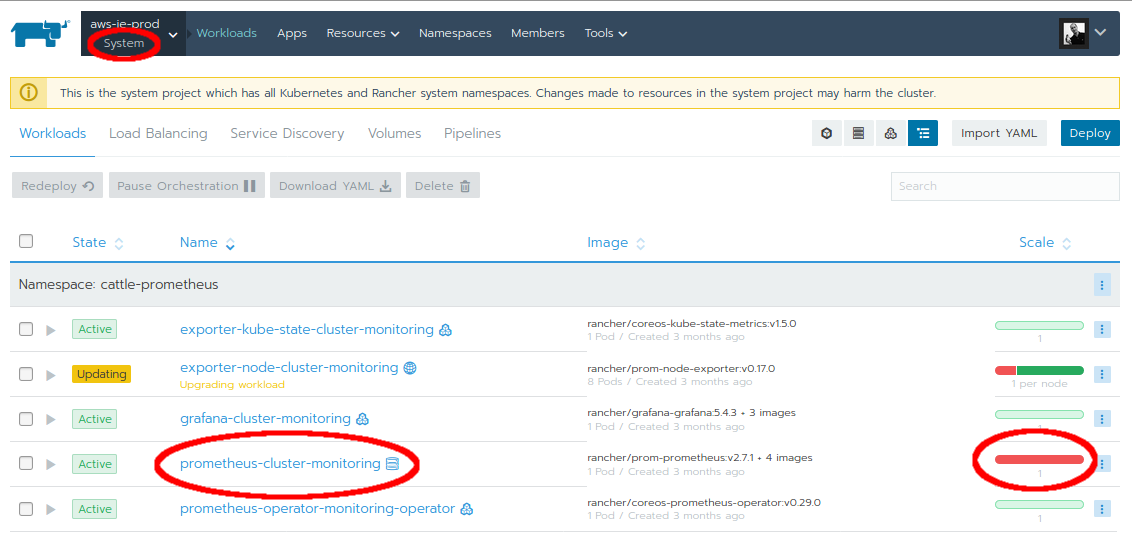
Task: Expand the prometheus-operator-monitoring-operator row
Action: pos(51,510)
